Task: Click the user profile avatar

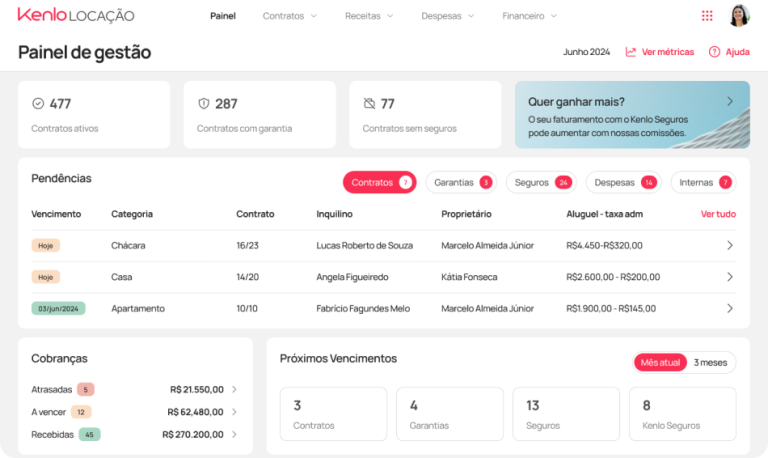Action: [x=739, y=16]
